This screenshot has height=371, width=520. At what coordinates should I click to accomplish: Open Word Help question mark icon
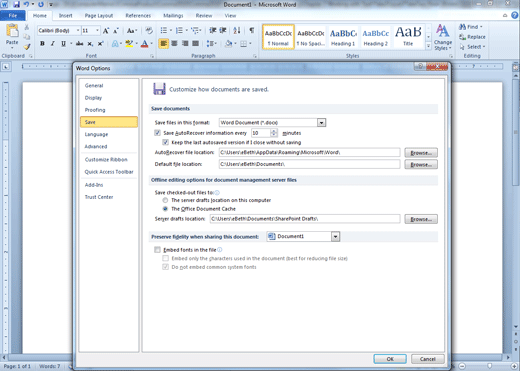tap(515, 15)
